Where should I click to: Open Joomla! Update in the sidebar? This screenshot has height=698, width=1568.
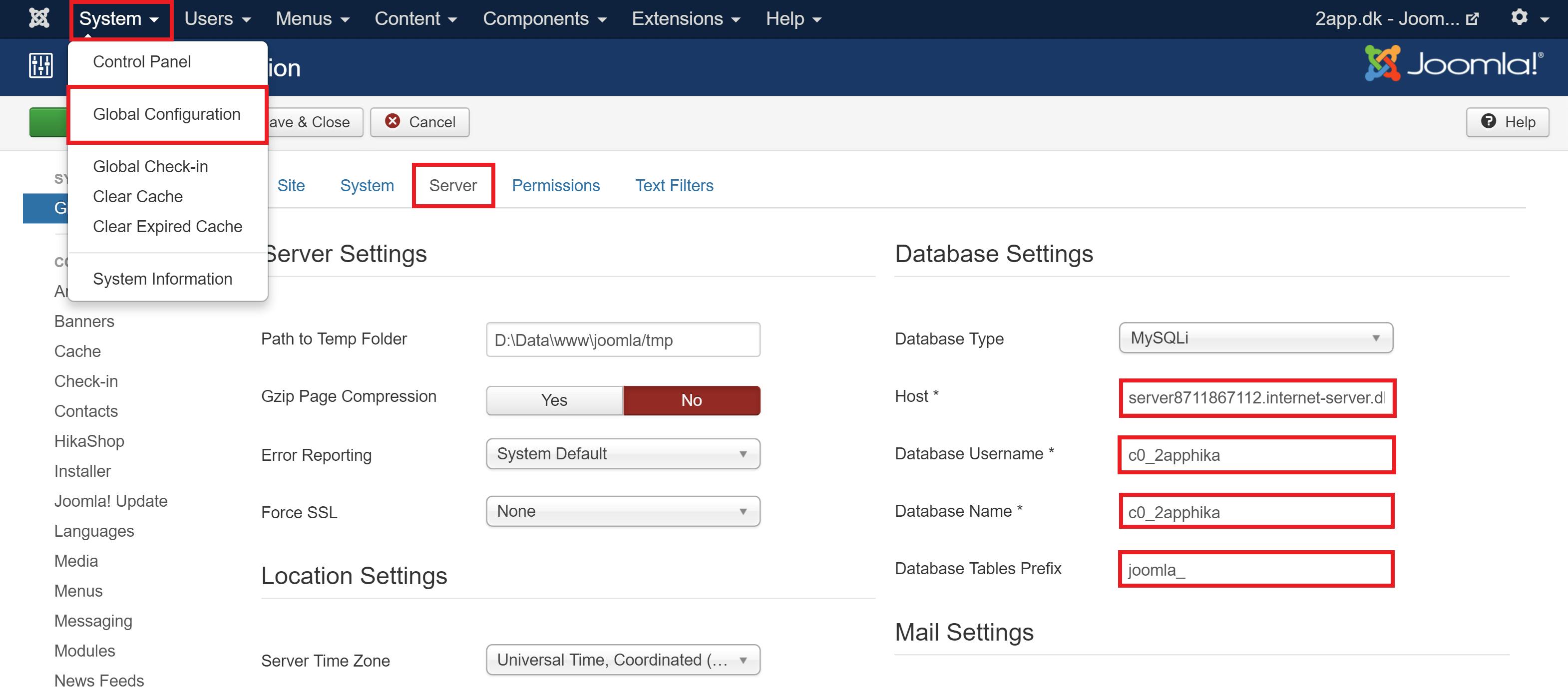111,500
